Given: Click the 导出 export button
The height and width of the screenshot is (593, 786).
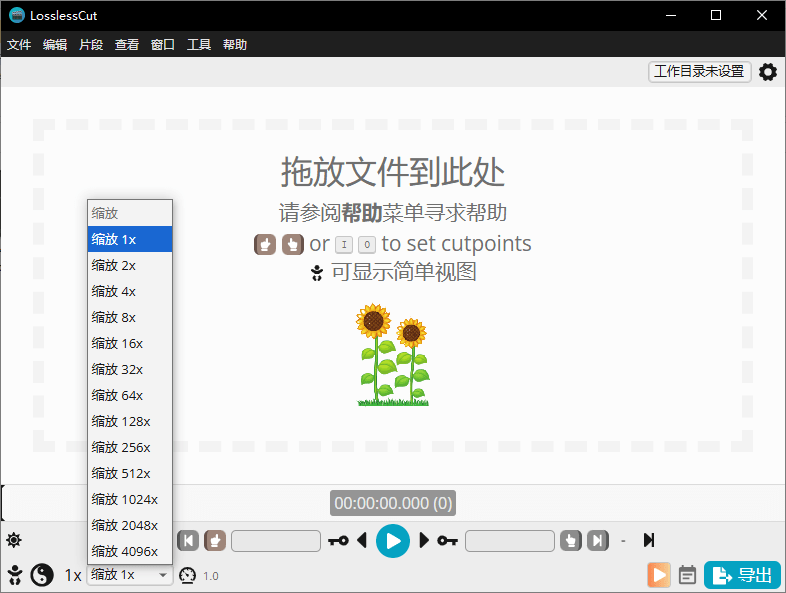Looking at the screenshot, I should click(742, 575).
